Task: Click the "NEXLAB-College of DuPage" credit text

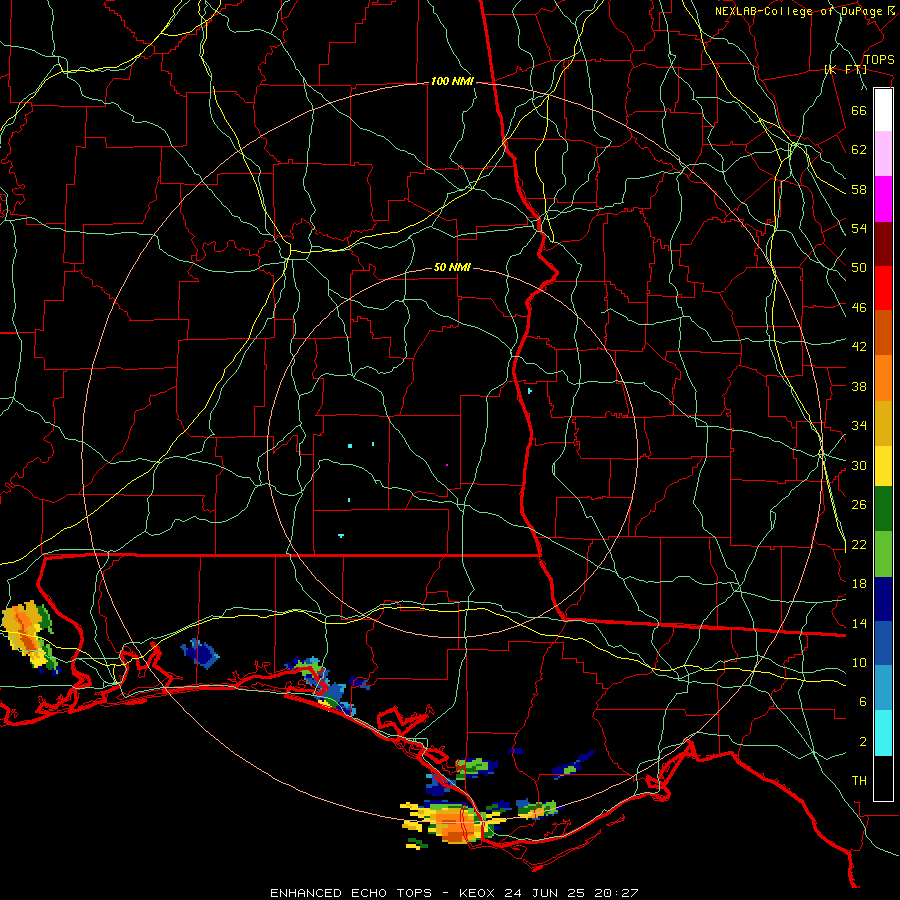Action: click(798, 11)
